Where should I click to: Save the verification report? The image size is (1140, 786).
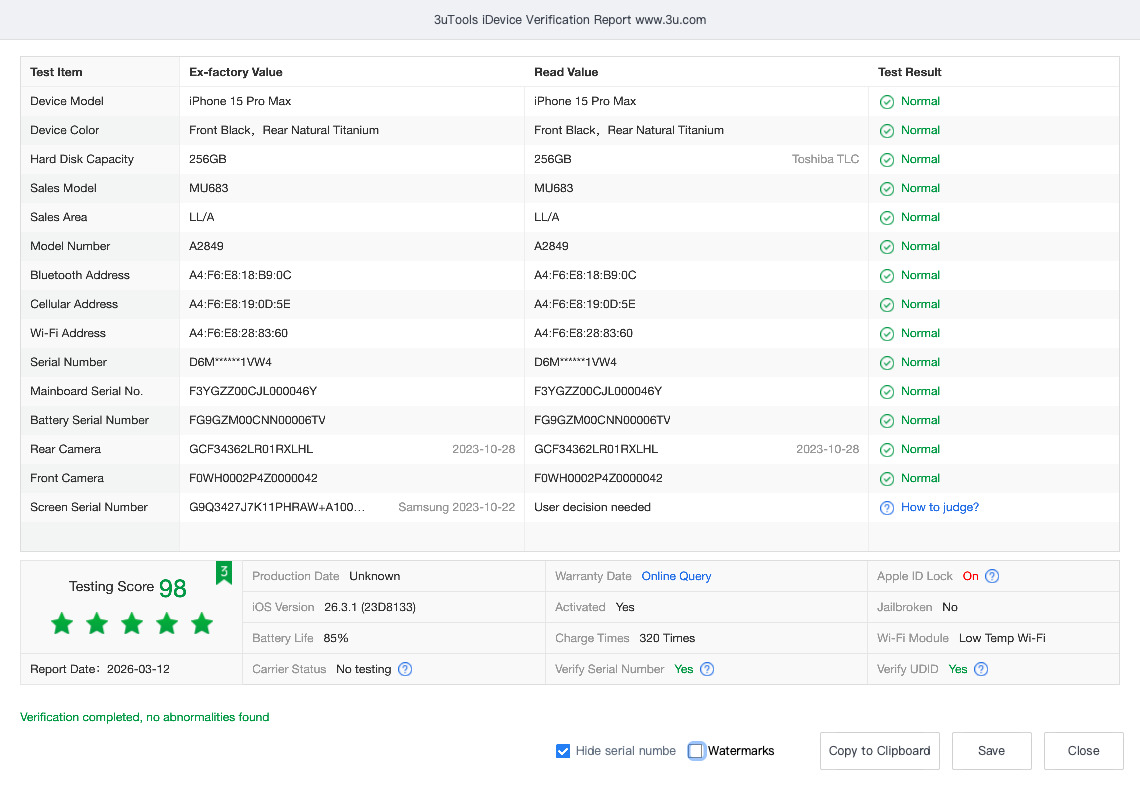[991, 751]
